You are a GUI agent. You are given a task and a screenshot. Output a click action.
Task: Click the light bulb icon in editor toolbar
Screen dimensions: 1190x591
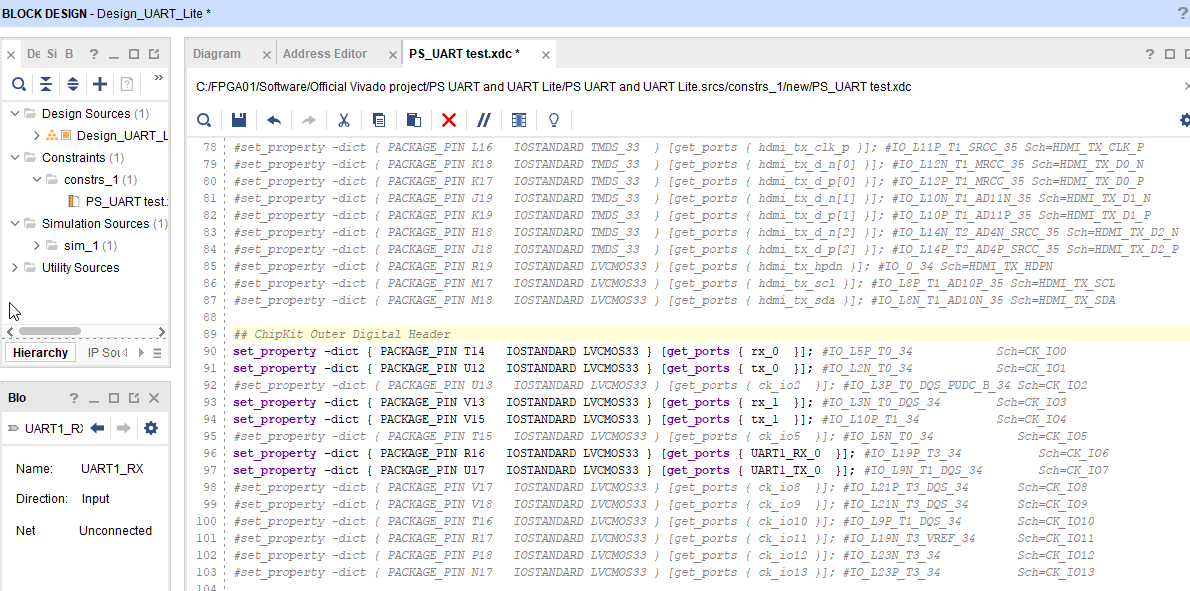pyautogui.click(x=554, y=120)
